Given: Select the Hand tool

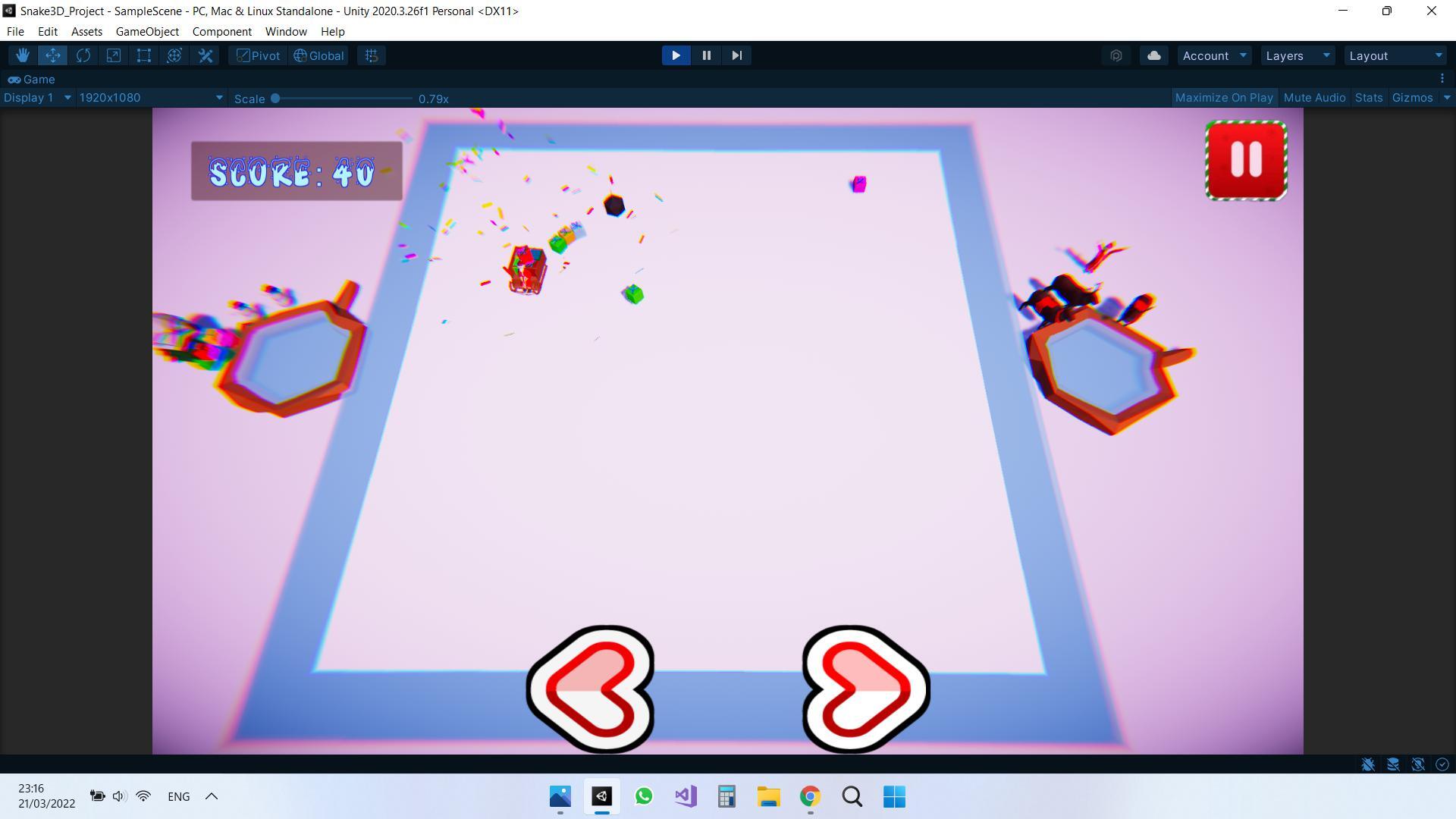Looking at the screenshot, I should [x=22, y=55].
